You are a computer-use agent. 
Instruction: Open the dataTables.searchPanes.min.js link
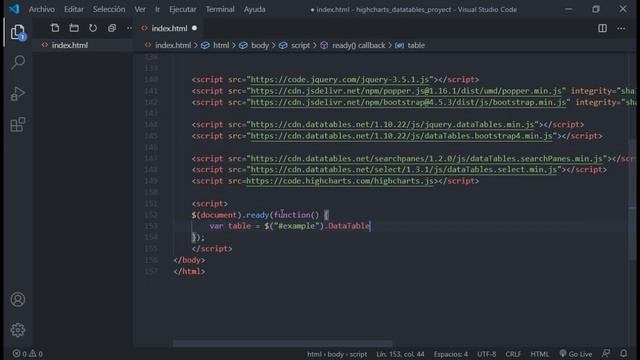[427, 158]
